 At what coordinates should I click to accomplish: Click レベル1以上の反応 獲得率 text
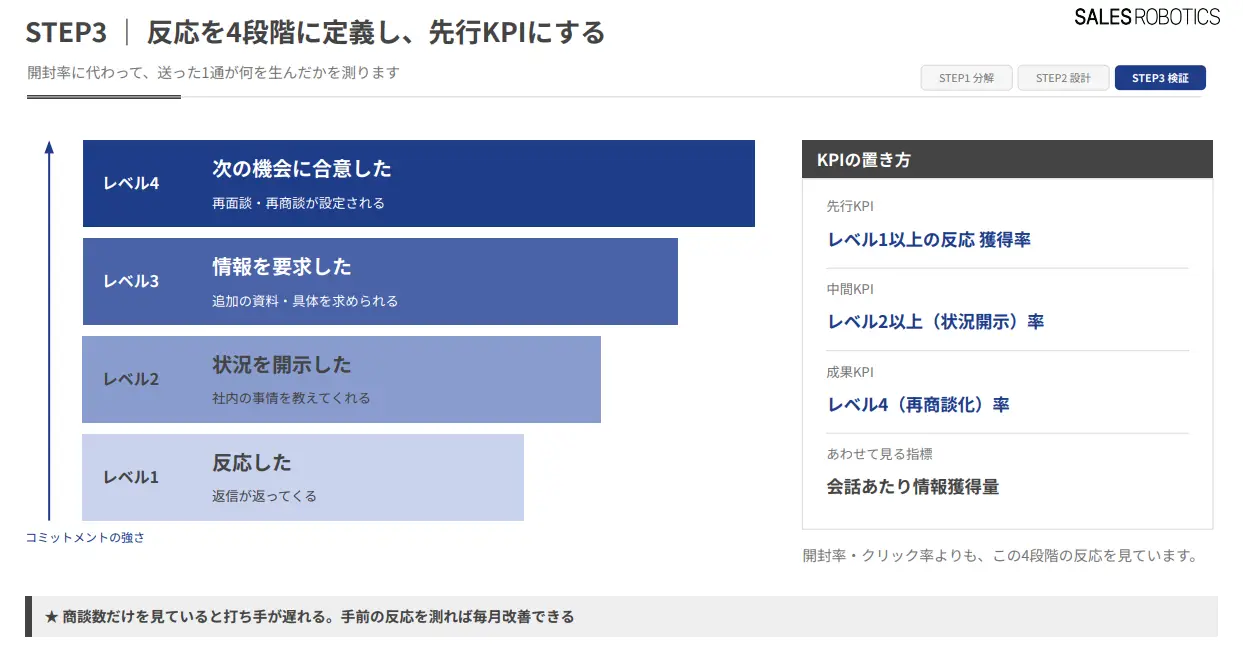(929, 240)
